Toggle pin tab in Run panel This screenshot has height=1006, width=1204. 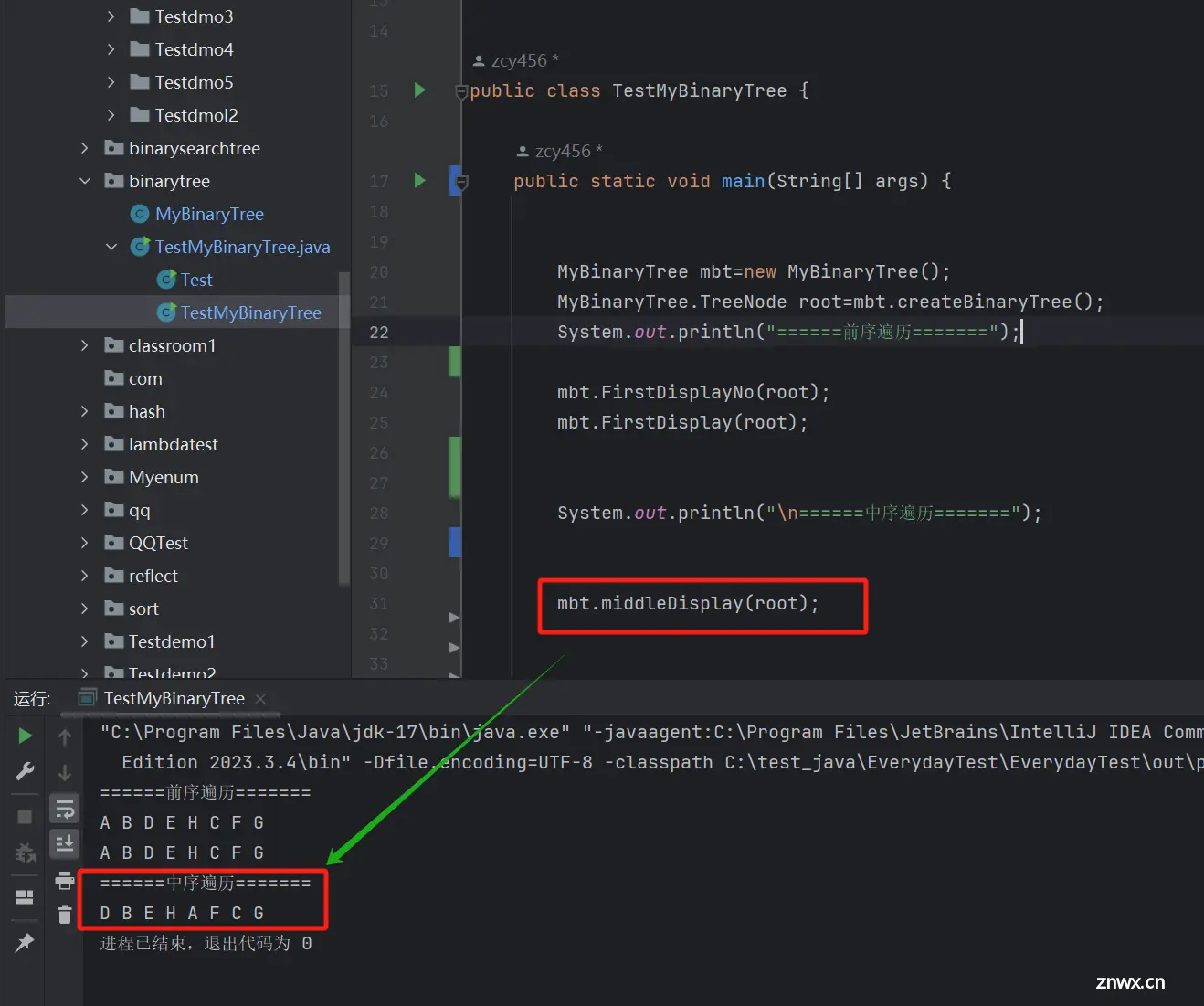click(x=25, y=942)
